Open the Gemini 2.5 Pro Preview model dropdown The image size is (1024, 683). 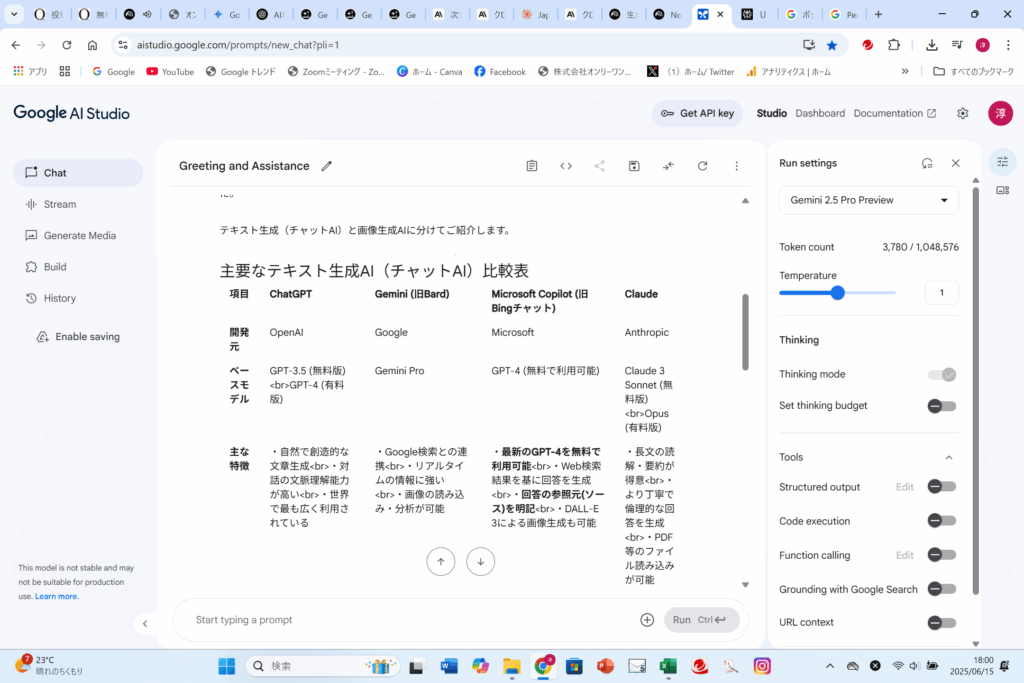(869, 200)
